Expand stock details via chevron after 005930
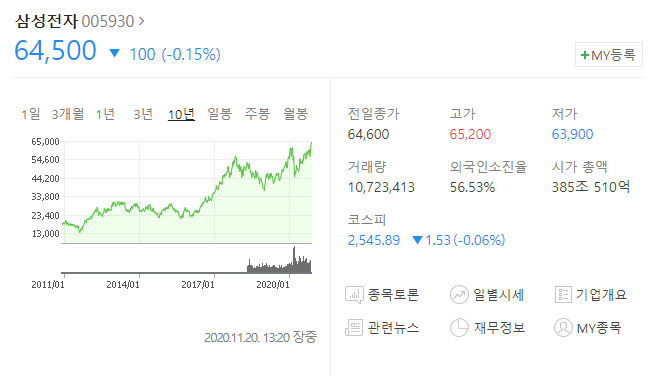 tap(141, 21)
